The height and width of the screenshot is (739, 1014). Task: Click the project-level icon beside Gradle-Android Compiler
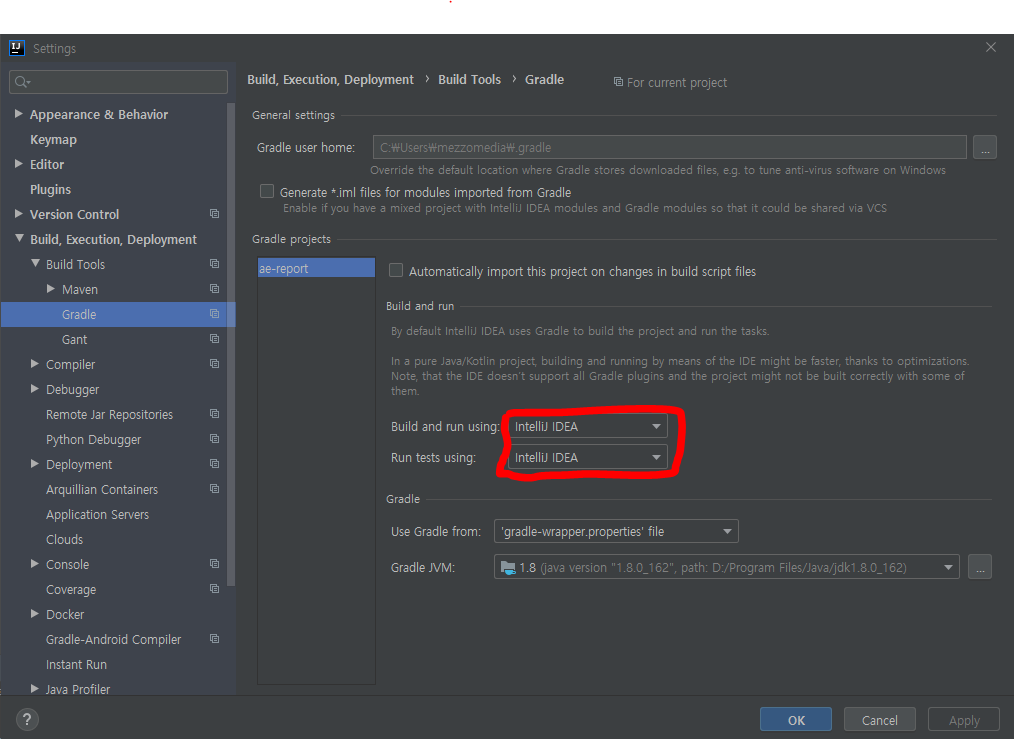click(x=215, y=639)
